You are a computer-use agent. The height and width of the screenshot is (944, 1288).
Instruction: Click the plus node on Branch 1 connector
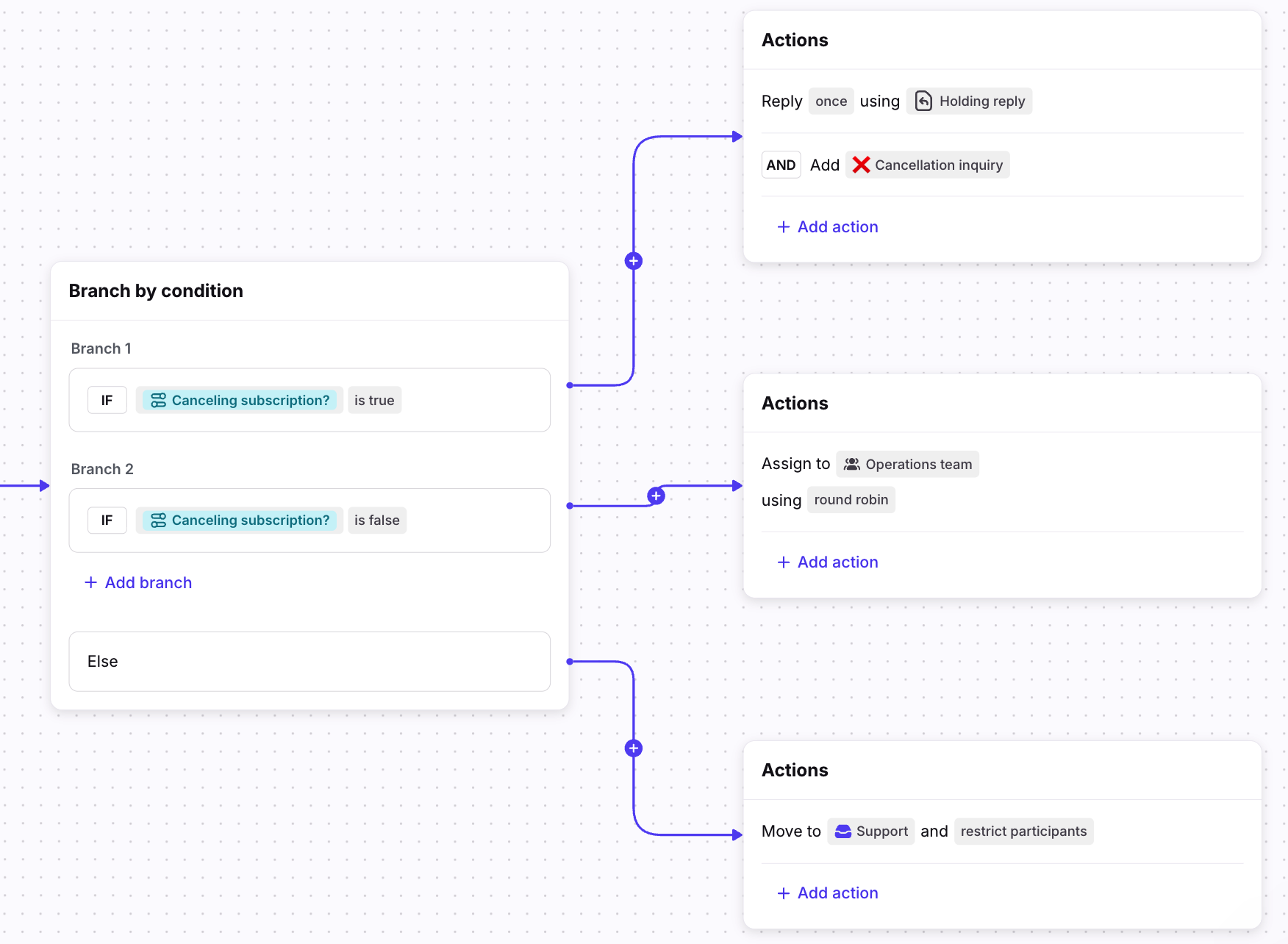(633, 261)
